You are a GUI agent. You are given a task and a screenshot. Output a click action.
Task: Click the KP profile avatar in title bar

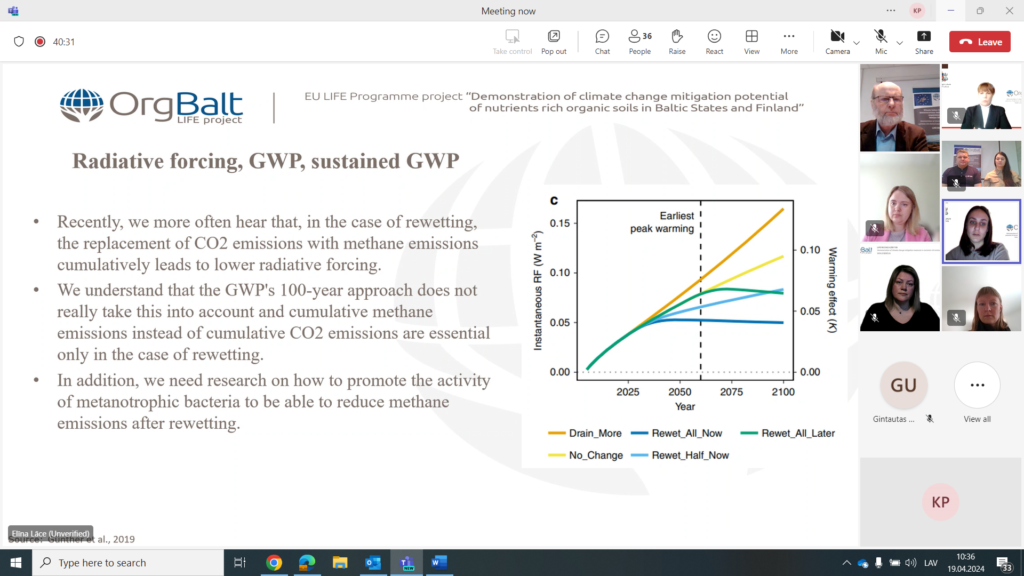(918, 10)
